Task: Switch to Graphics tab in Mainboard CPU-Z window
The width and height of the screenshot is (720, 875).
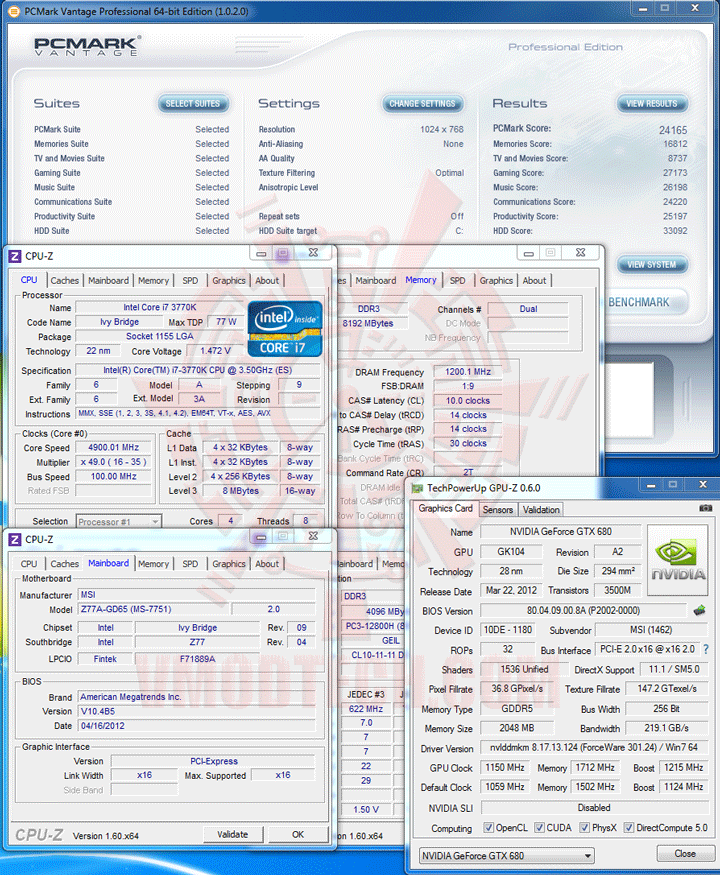Action: click(228, 564)
